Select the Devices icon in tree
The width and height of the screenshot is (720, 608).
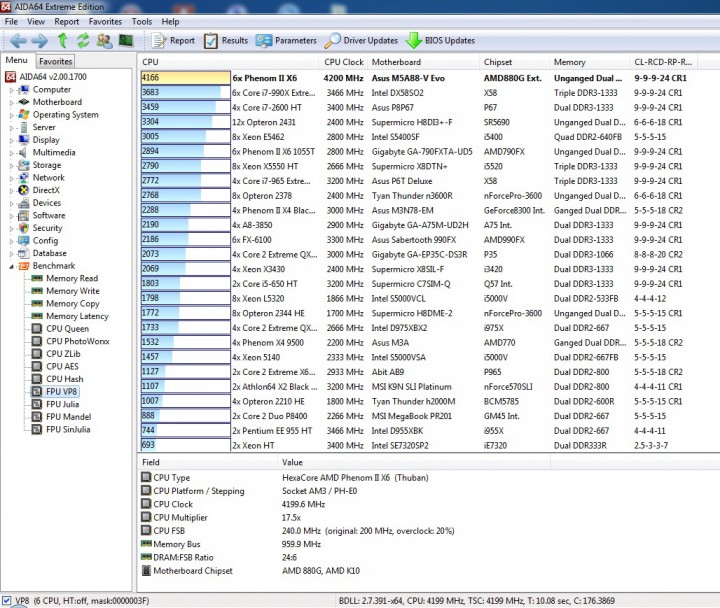(x=23, y=203)
